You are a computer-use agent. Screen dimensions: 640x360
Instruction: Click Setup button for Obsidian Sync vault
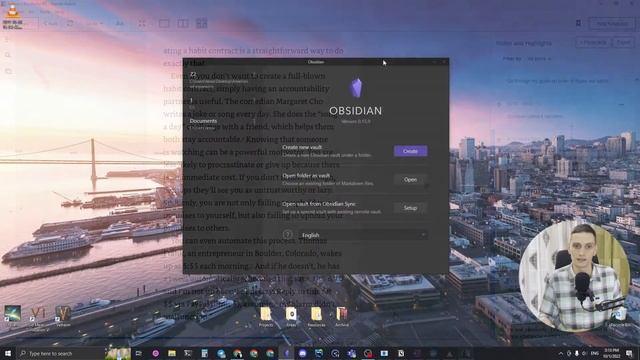pyautogui.click(x=410, y=208)
